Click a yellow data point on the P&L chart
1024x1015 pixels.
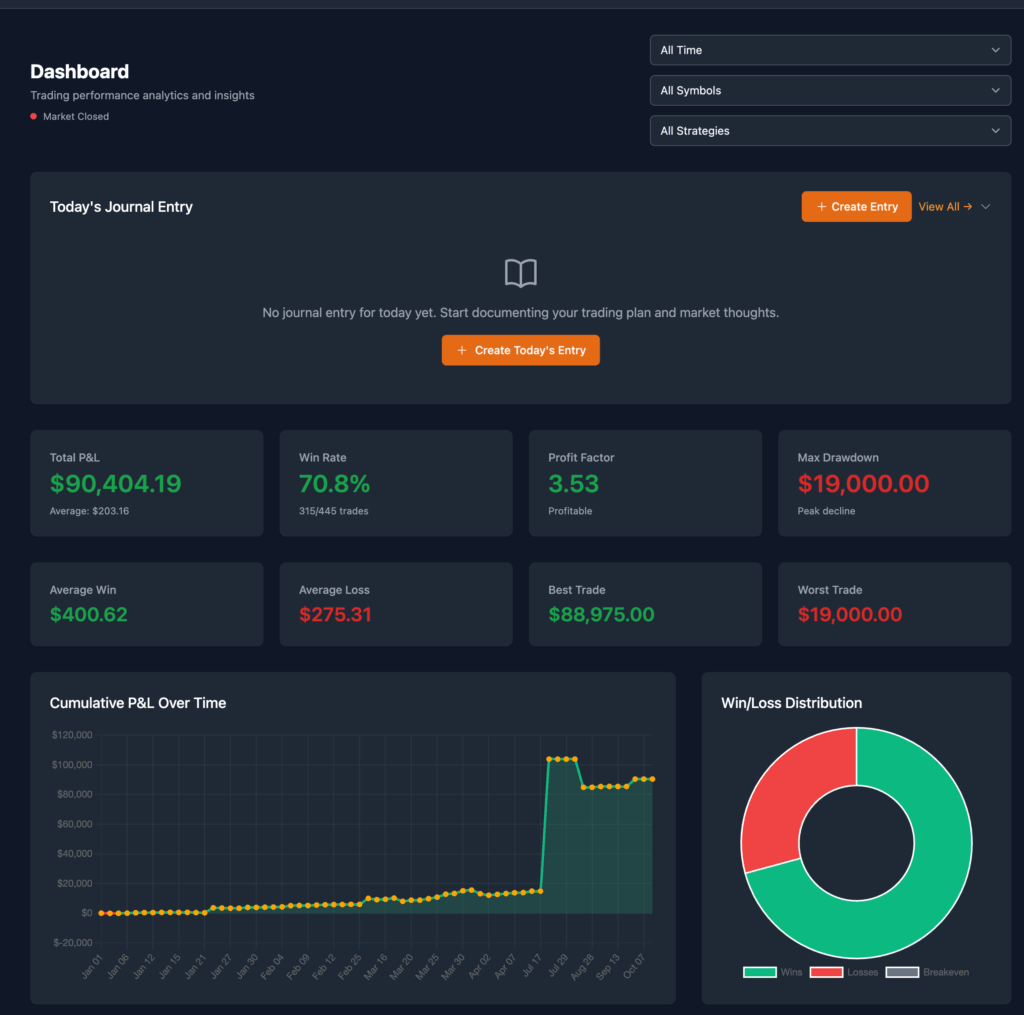[550, 758]
